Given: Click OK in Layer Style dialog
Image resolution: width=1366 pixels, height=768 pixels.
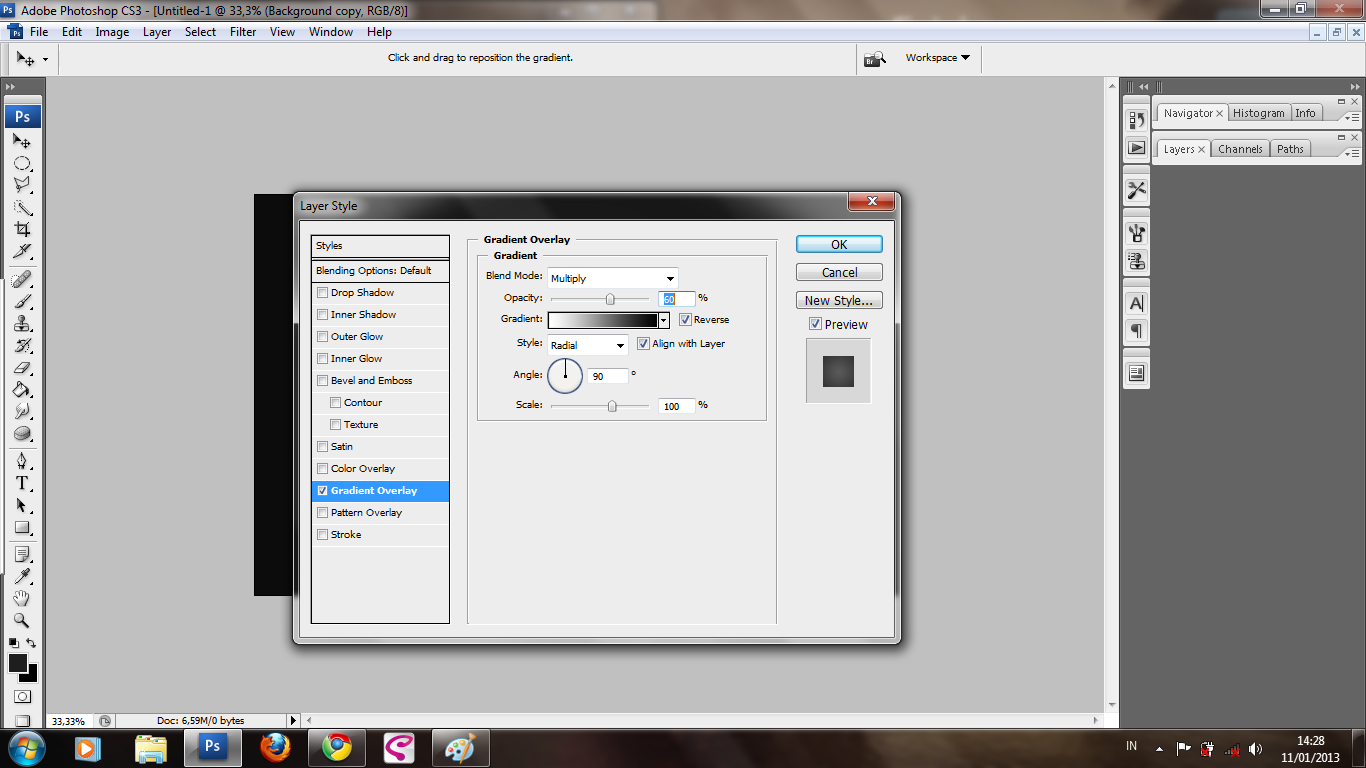Looking at the screenshot, I should [x=839, y=244].
